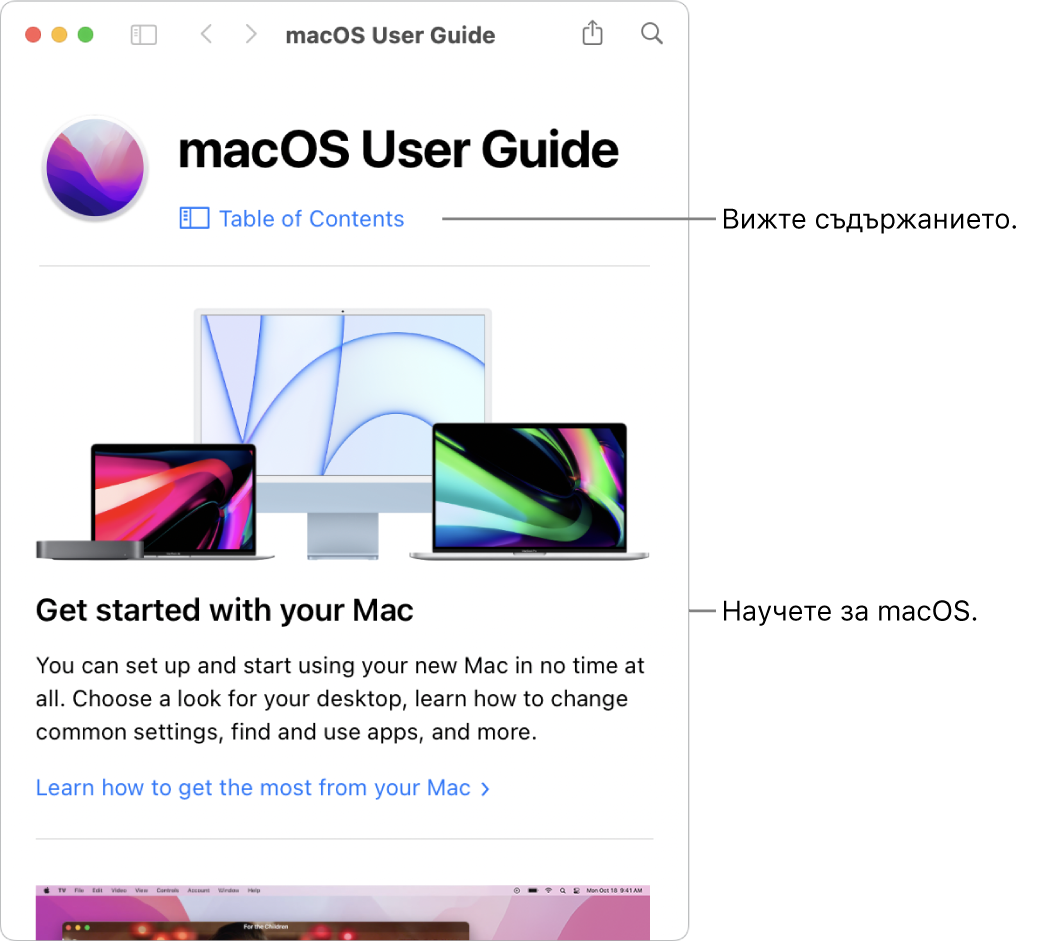
Task: Click the window title "macOS User Guide"
Action: pyautogui.click(x=390, y=35)
